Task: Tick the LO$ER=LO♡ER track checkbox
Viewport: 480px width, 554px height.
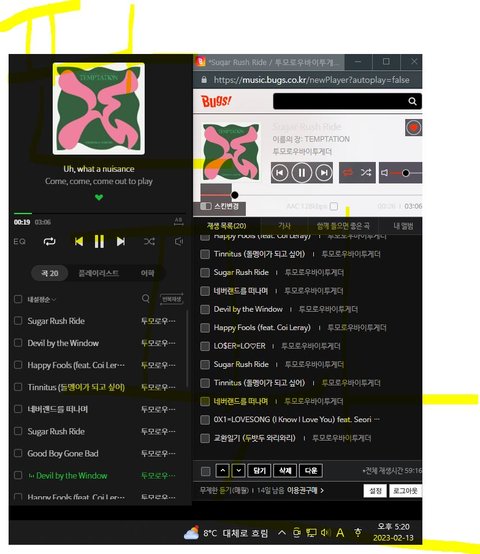Action: [x=205, y=346]
